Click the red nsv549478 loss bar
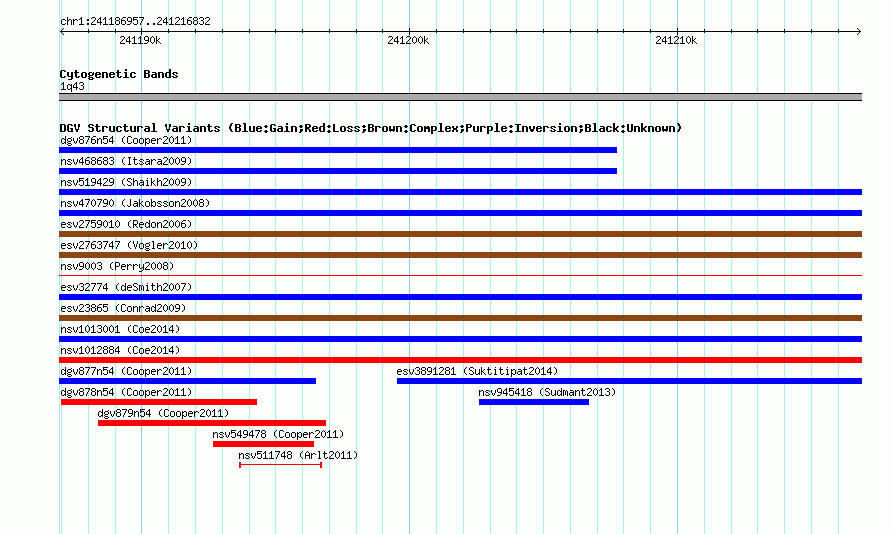The image size is (890, 534). [x=263, y=444]
